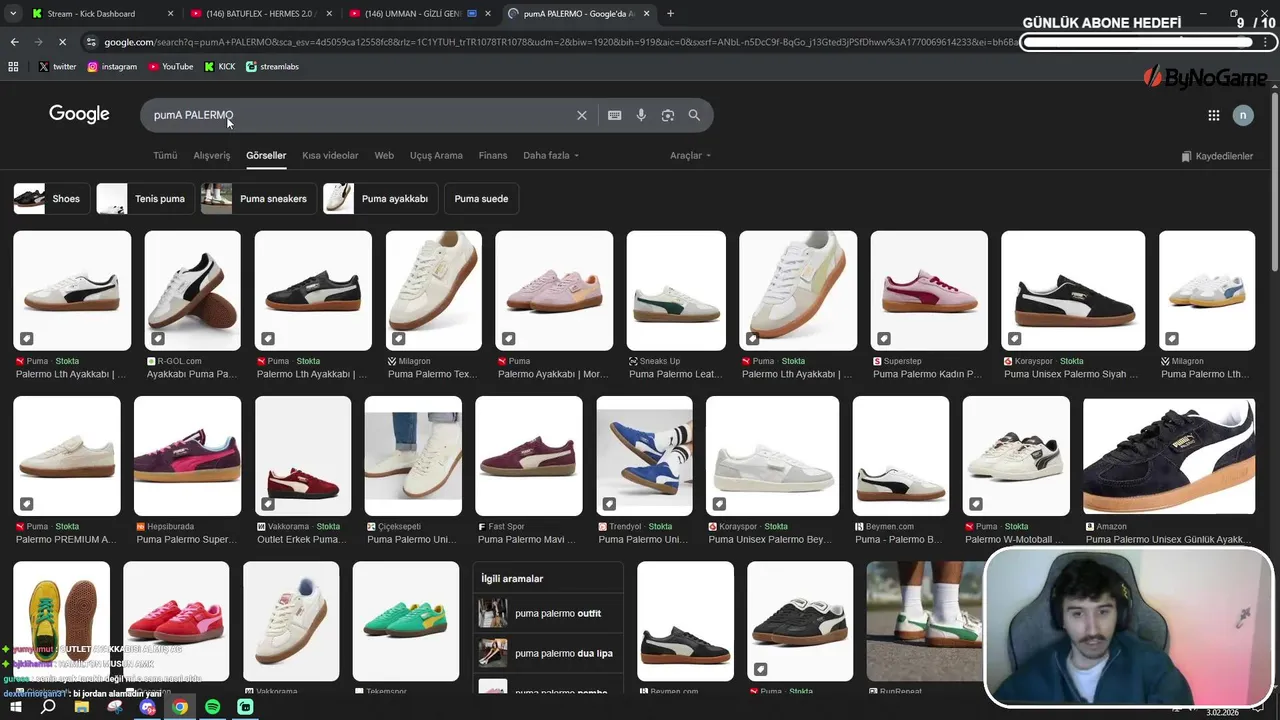Expand the Araçlar tools dropdown
This screenshot has width=1280, height=720.
pyautogui.click(x=691, y=156)
